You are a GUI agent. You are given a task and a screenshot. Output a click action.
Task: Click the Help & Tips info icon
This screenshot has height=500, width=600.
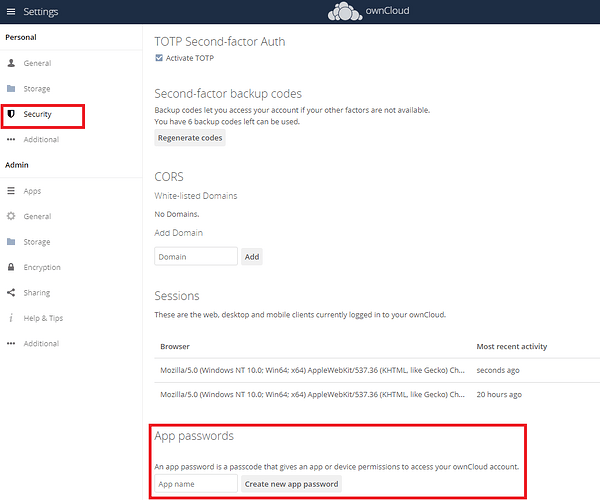pos(11,318)
